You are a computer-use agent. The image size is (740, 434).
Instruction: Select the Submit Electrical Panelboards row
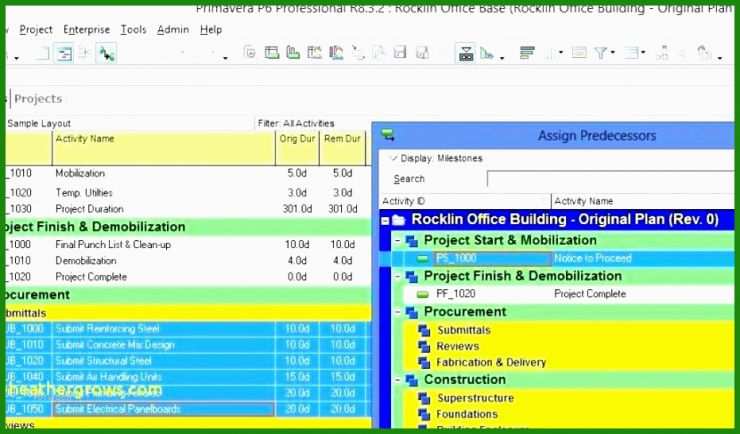click(188, 409)
